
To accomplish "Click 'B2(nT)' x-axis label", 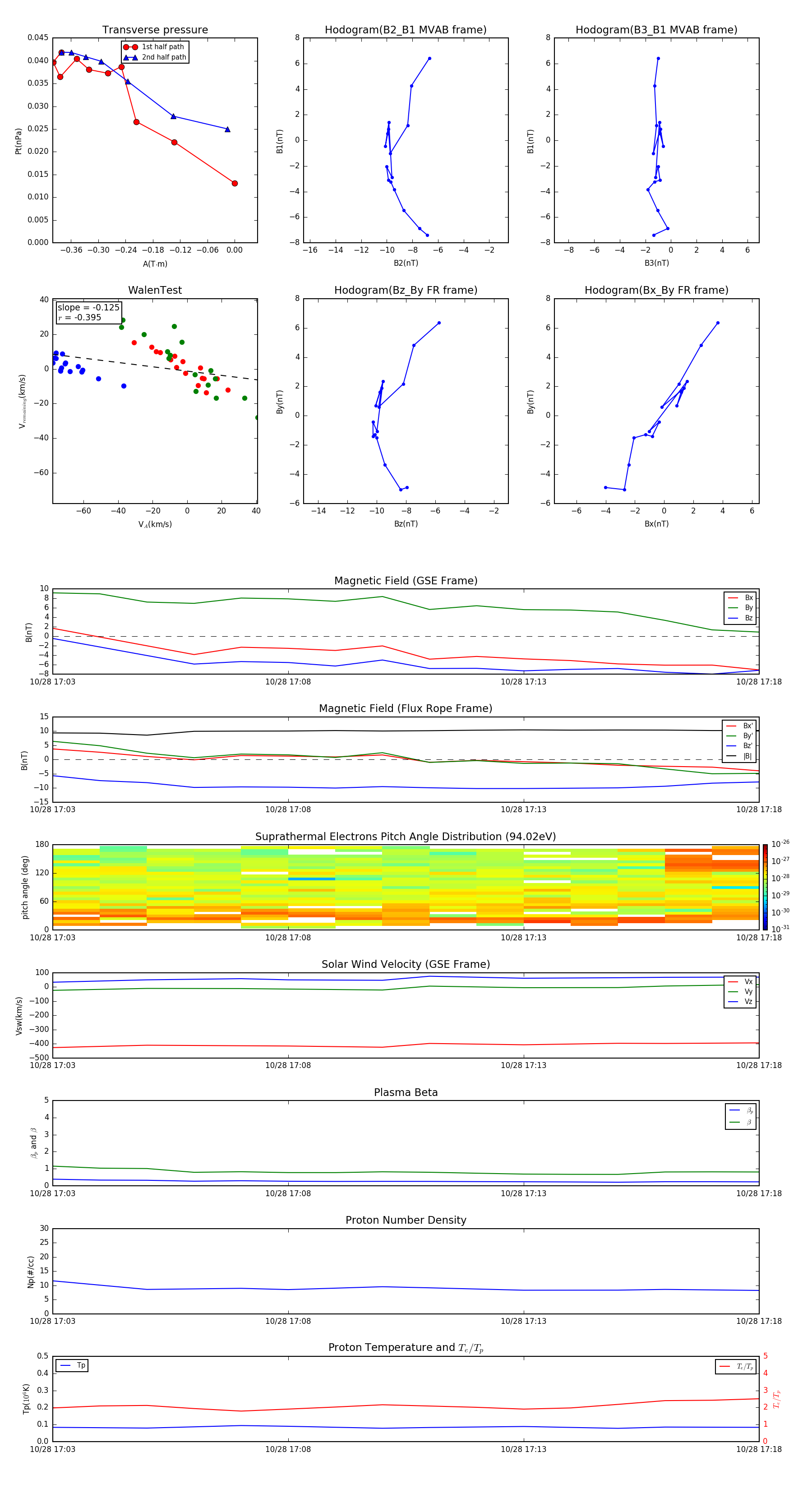I will [x=406, y=263].
